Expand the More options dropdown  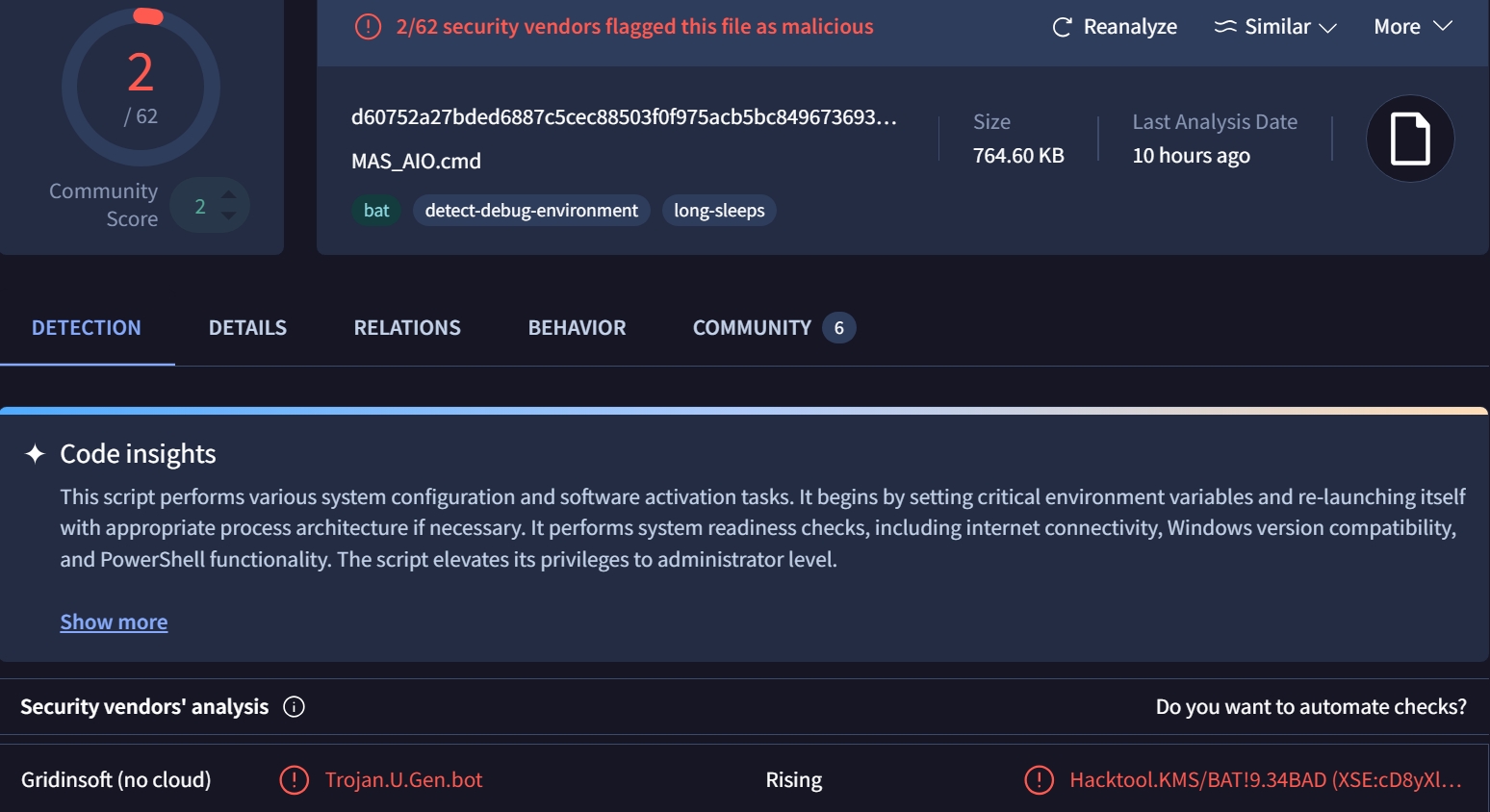click(x=1412, y=27)
